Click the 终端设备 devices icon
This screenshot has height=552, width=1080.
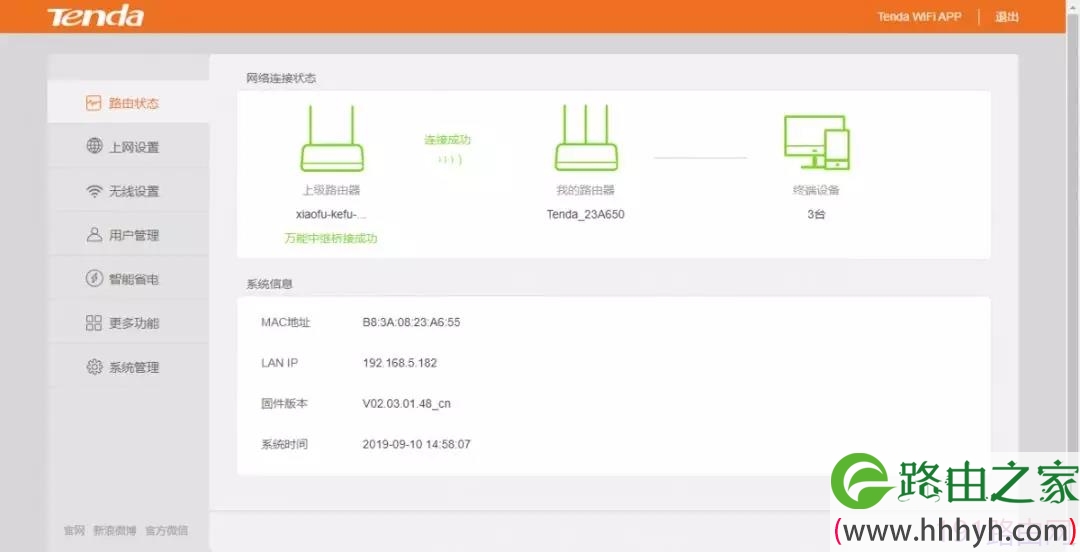[x=817, y=142]
